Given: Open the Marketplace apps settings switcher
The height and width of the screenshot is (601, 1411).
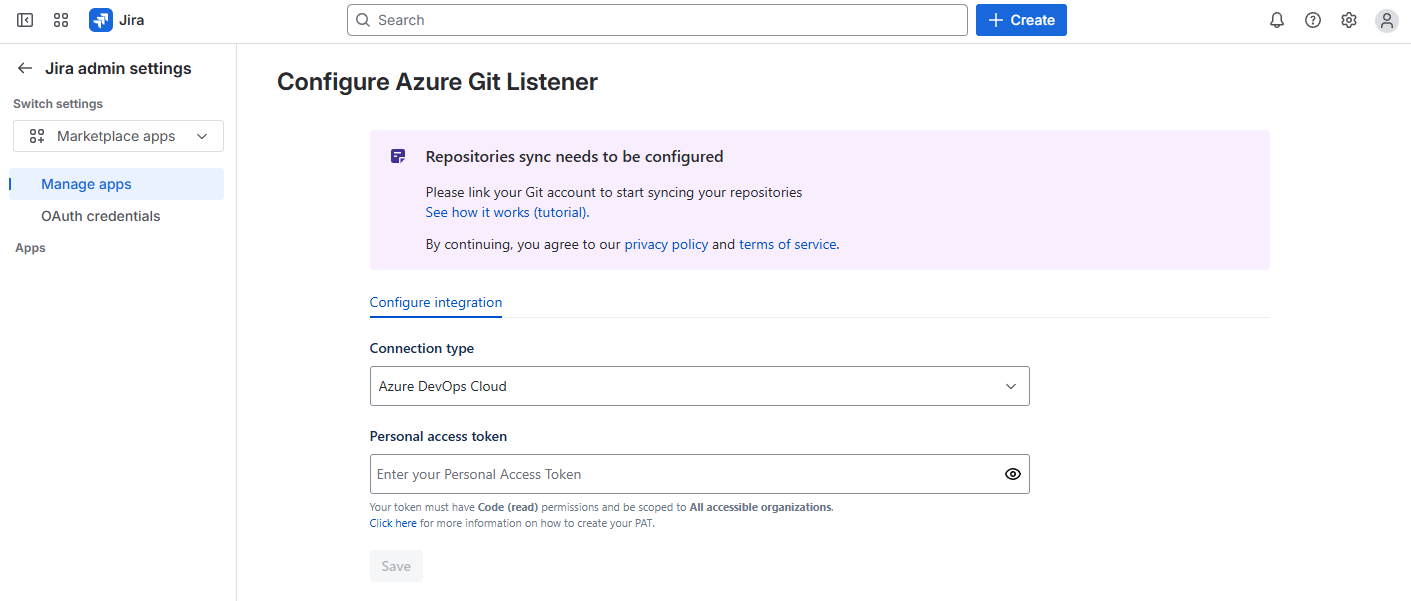Looking at the screenshot, I should click(118, 136).
